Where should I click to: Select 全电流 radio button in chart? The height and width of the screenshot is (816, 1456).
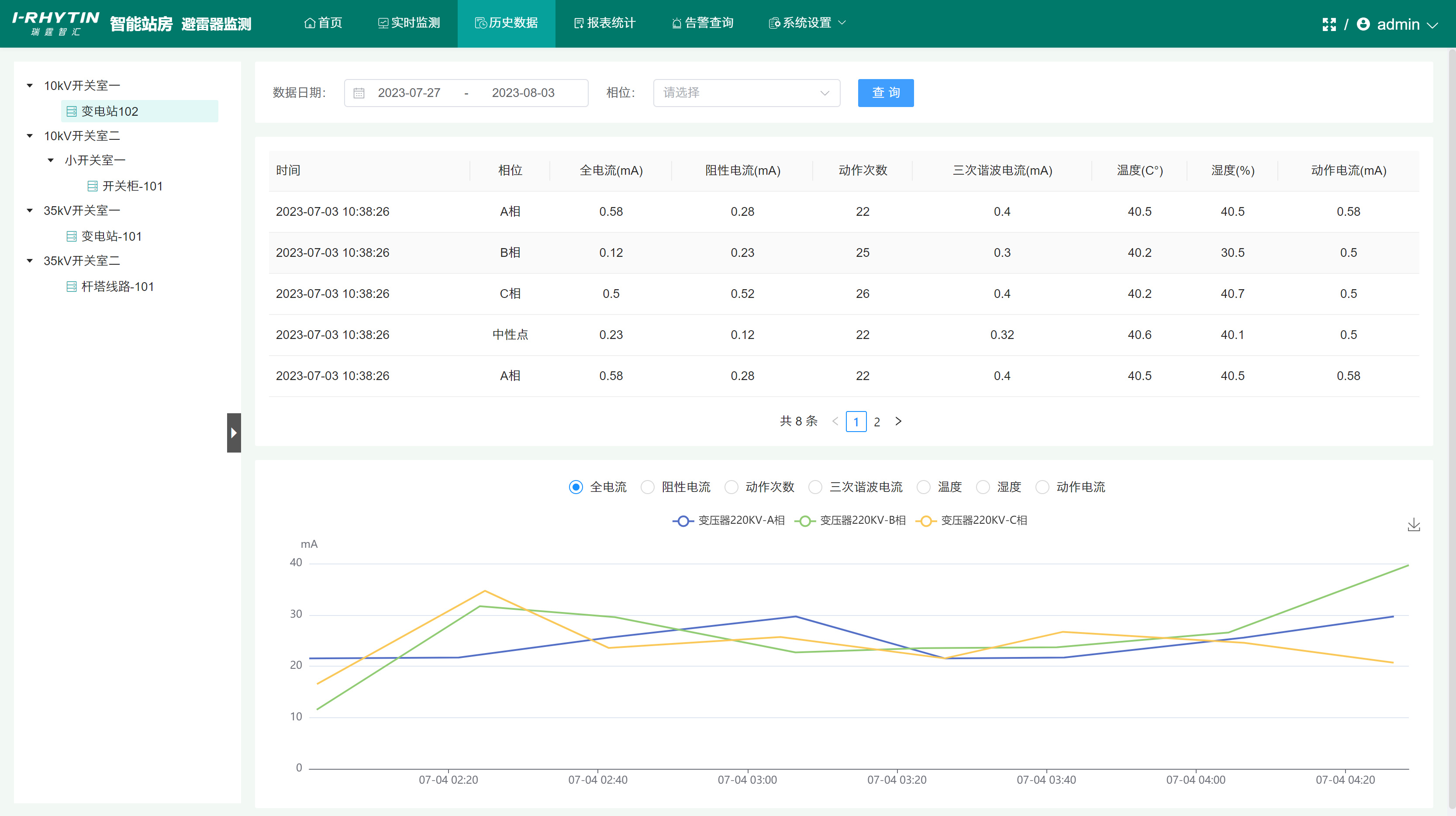[x=576, y=487]
